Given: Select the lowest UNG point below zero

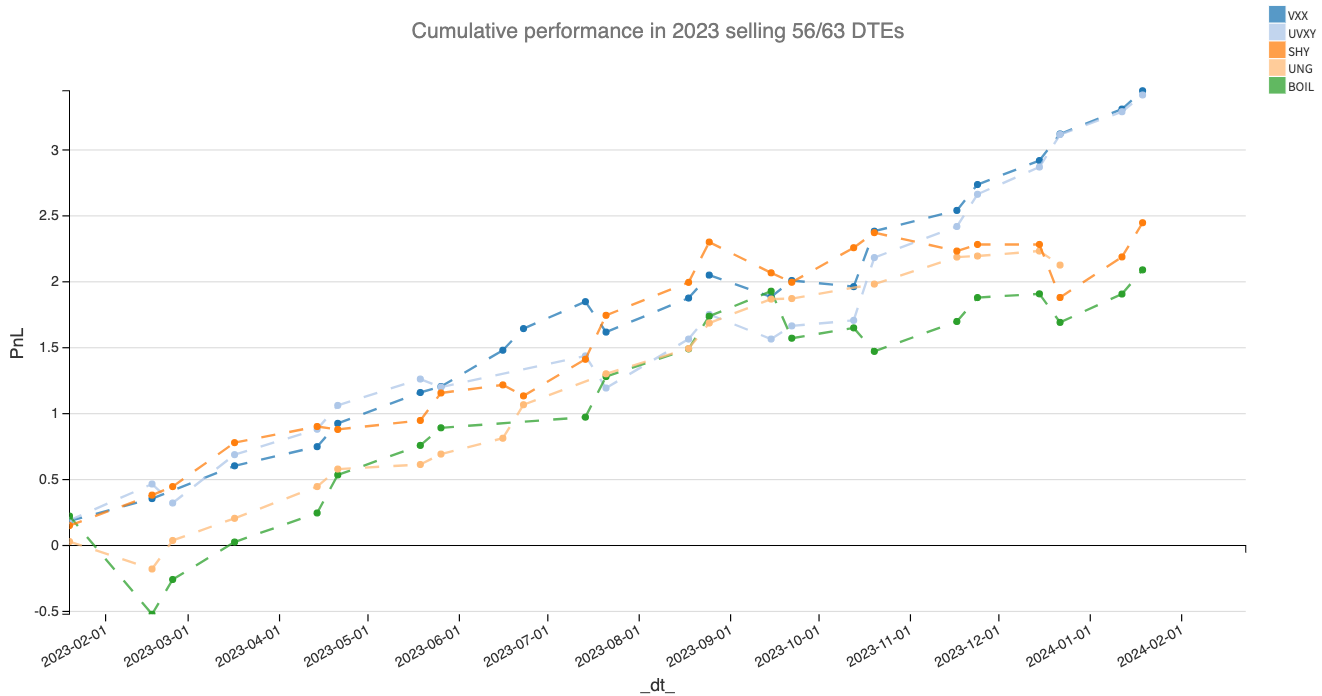Looking at the screenshot, I should (152, 569).
